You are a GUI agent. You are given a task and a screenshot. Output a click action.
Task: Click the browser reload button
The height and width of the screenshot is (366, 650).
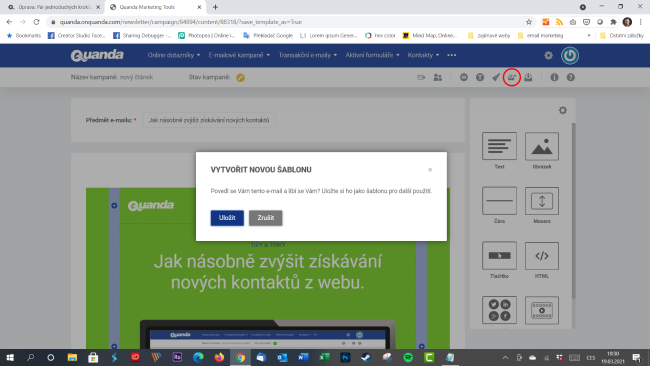click(x=36, y=22)
